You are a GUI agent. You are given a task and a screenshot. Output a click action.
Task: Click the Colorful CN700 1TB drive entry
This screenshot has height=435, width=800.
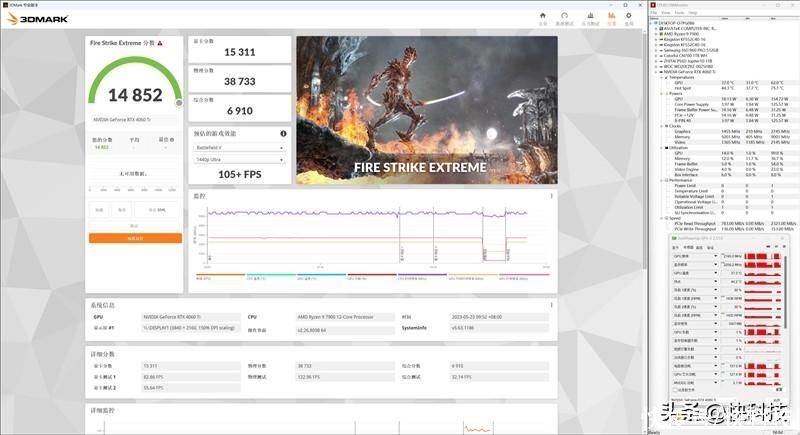click(x=685, y=56)
